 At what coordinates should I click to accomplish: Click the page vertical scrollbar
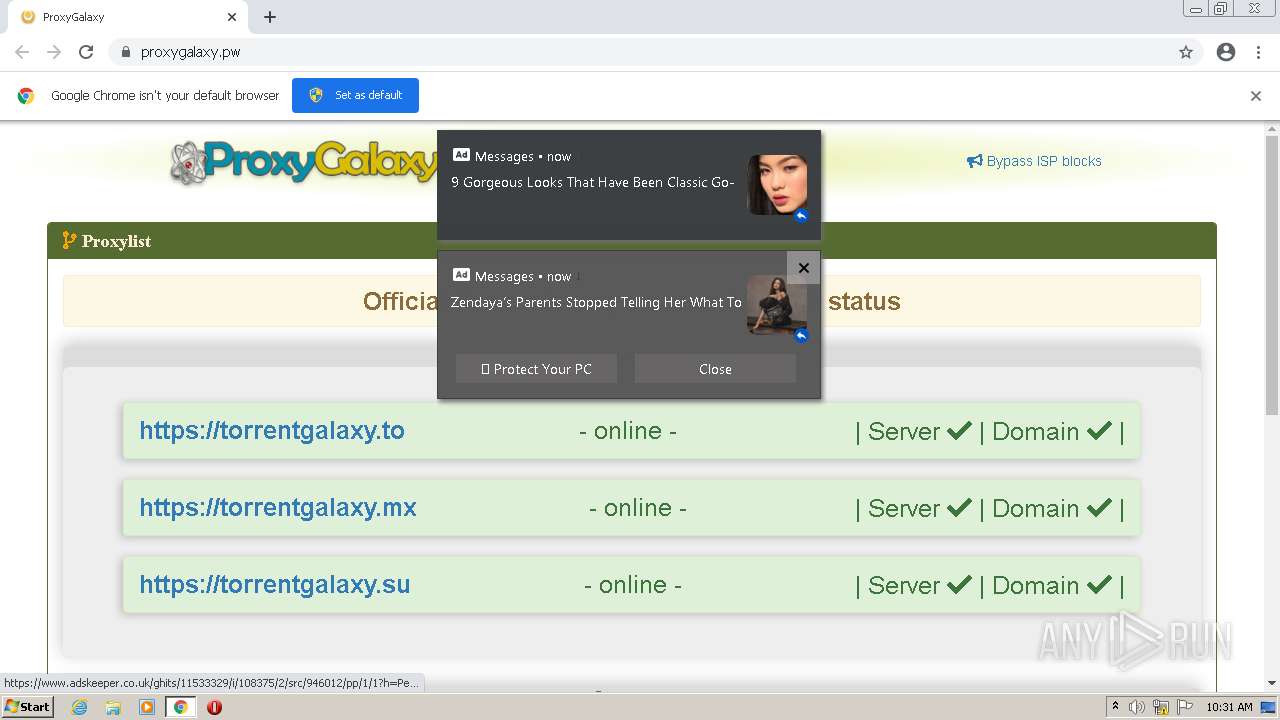[1272, 275]
